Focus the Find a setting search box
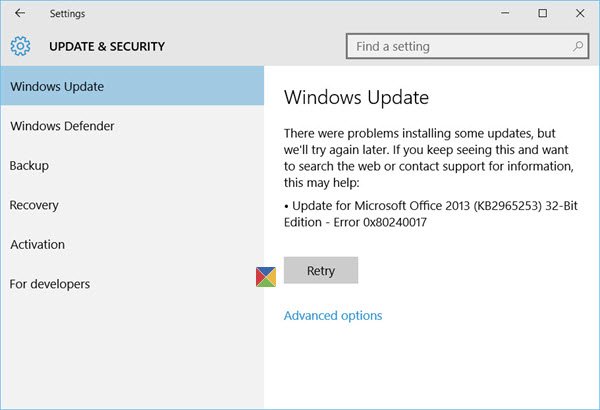 click(x=458, y=46)
